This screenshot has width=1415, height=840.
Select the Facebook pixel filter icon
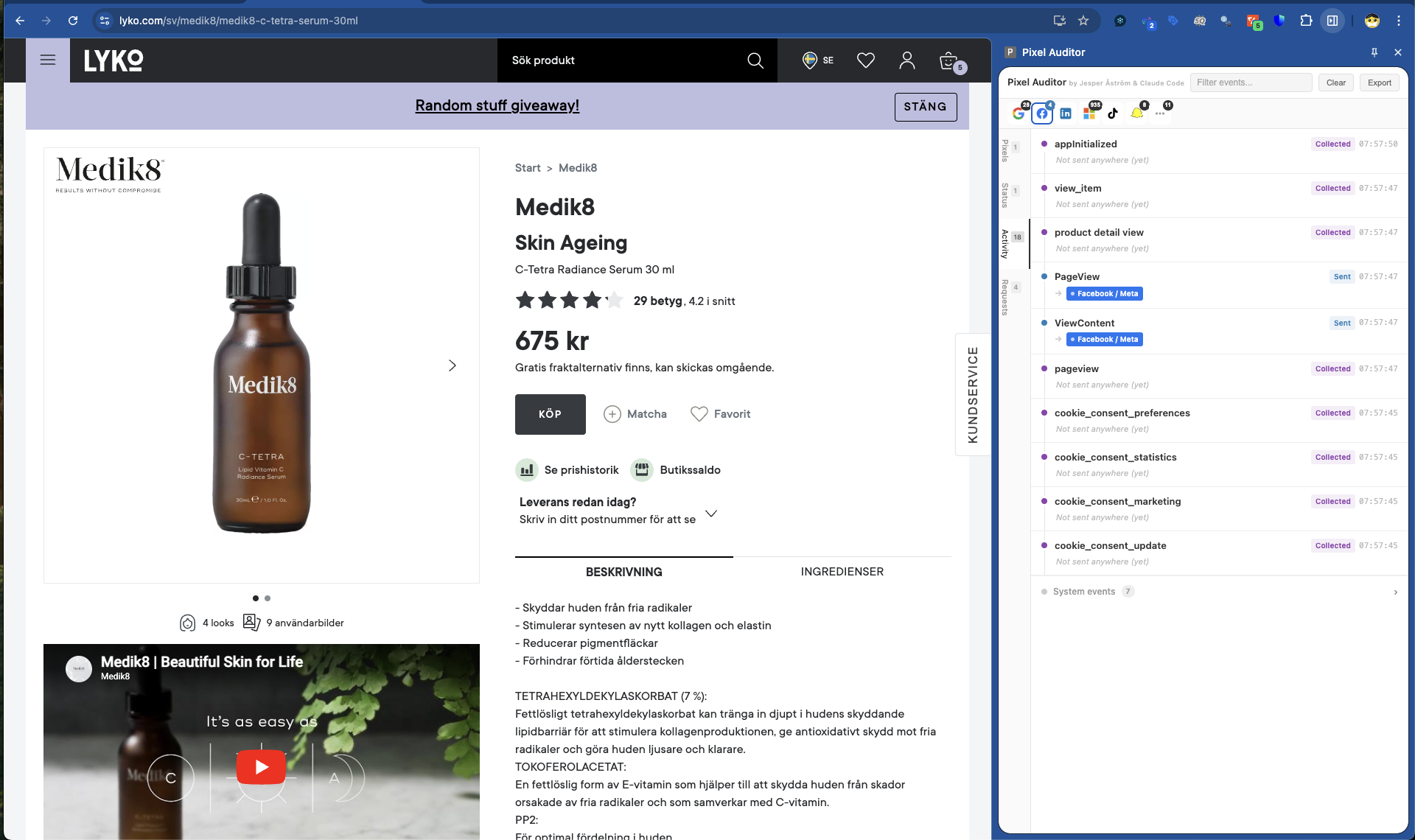pyautogui.click(x=1041, y=113)
